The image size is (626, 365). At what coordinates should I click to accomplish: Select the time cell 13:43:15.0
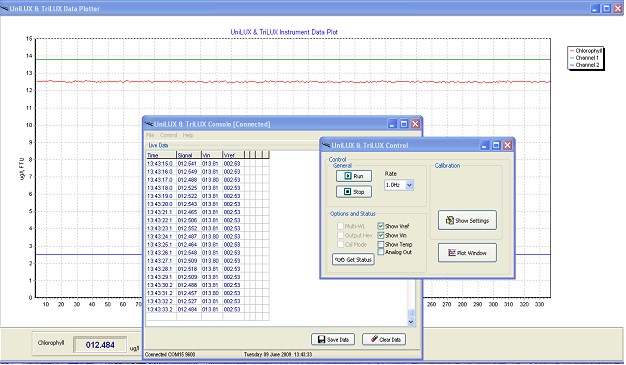click(161, 164)
